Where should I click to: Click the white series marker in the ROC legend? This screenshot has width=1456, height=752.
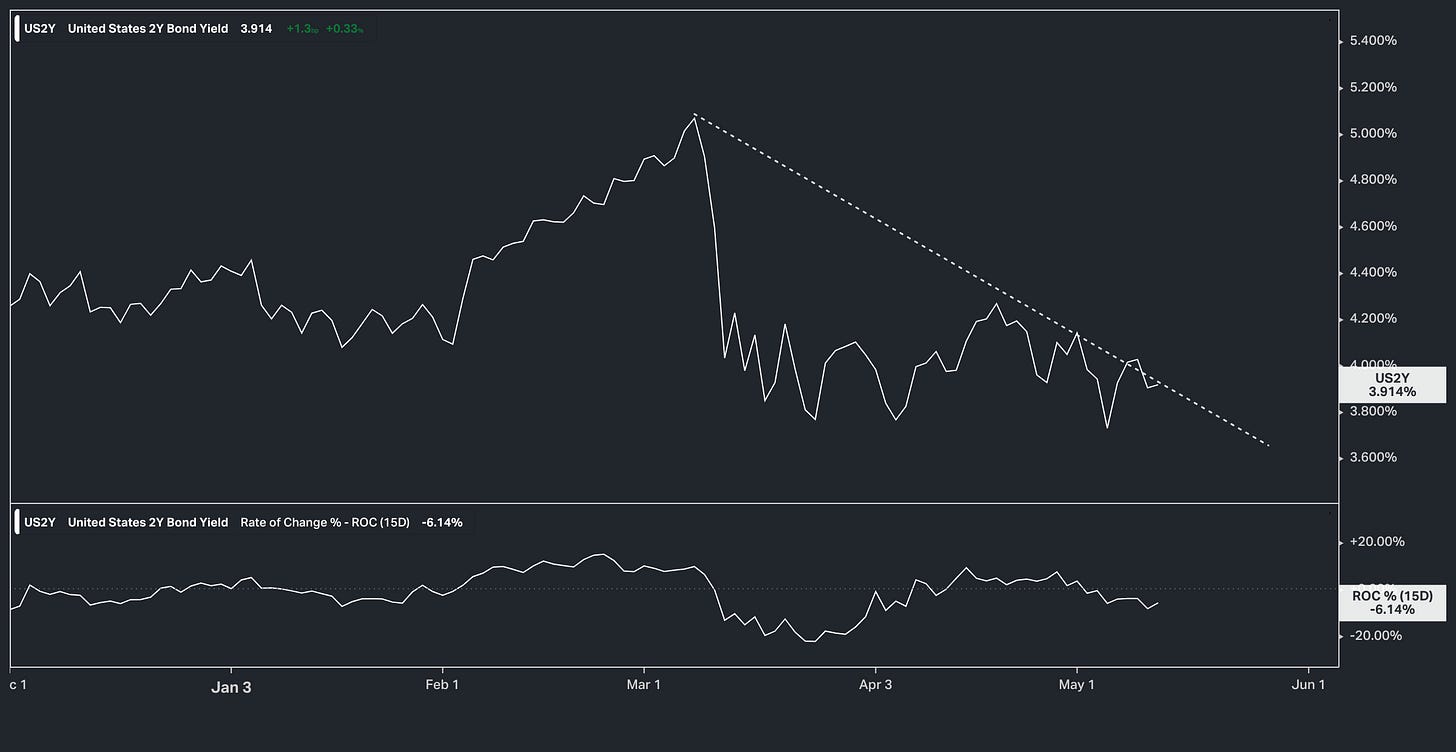click(17, 522)
